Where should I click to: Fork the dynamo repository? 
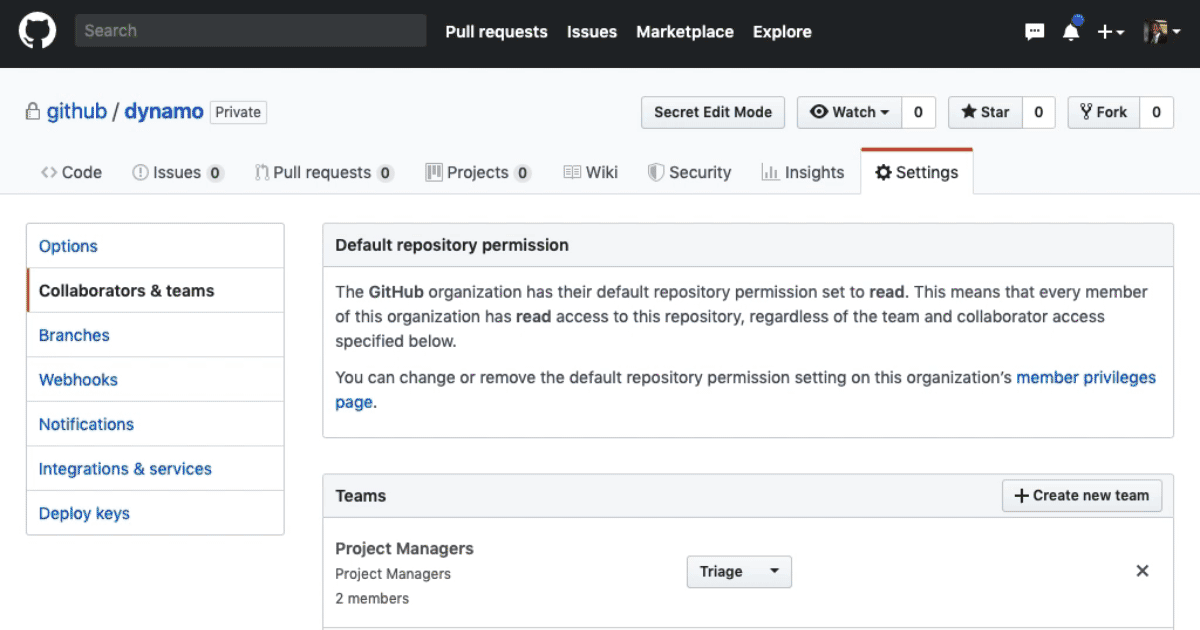[1102, 112]
